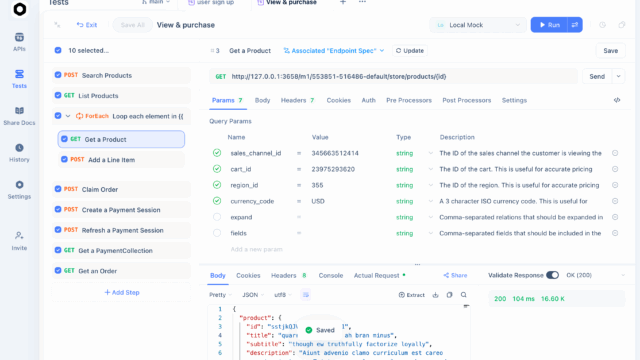Viewport: 640px width, 360px height.
Task: Select the Claim Order POST step
Action: click(121, 189)
